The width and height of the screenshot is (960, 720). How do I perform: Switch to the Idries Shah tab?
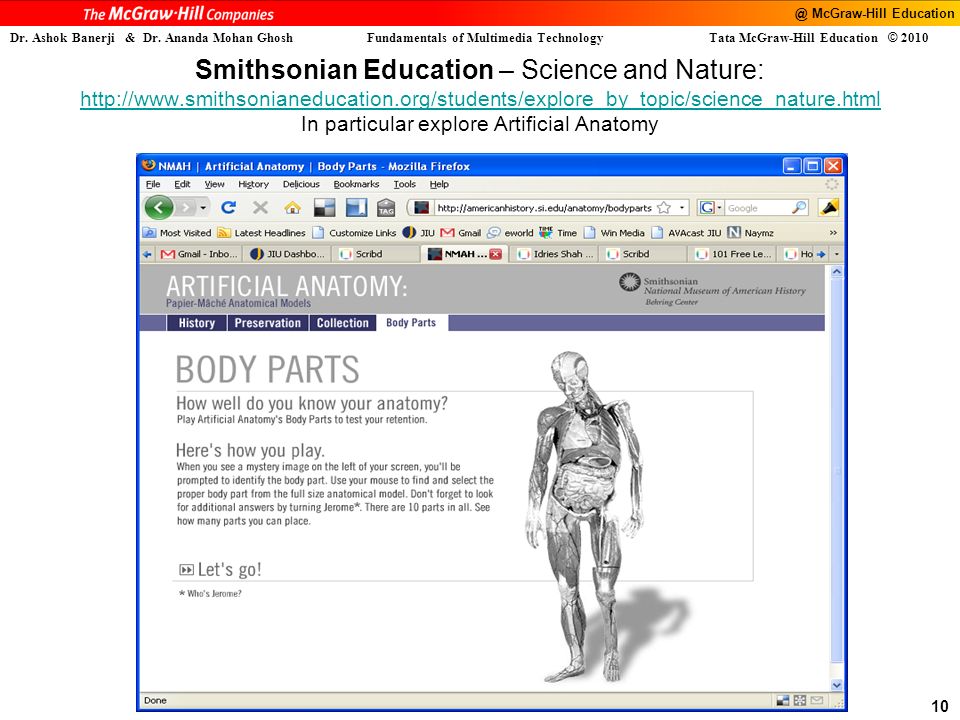[x=556, y=254]
